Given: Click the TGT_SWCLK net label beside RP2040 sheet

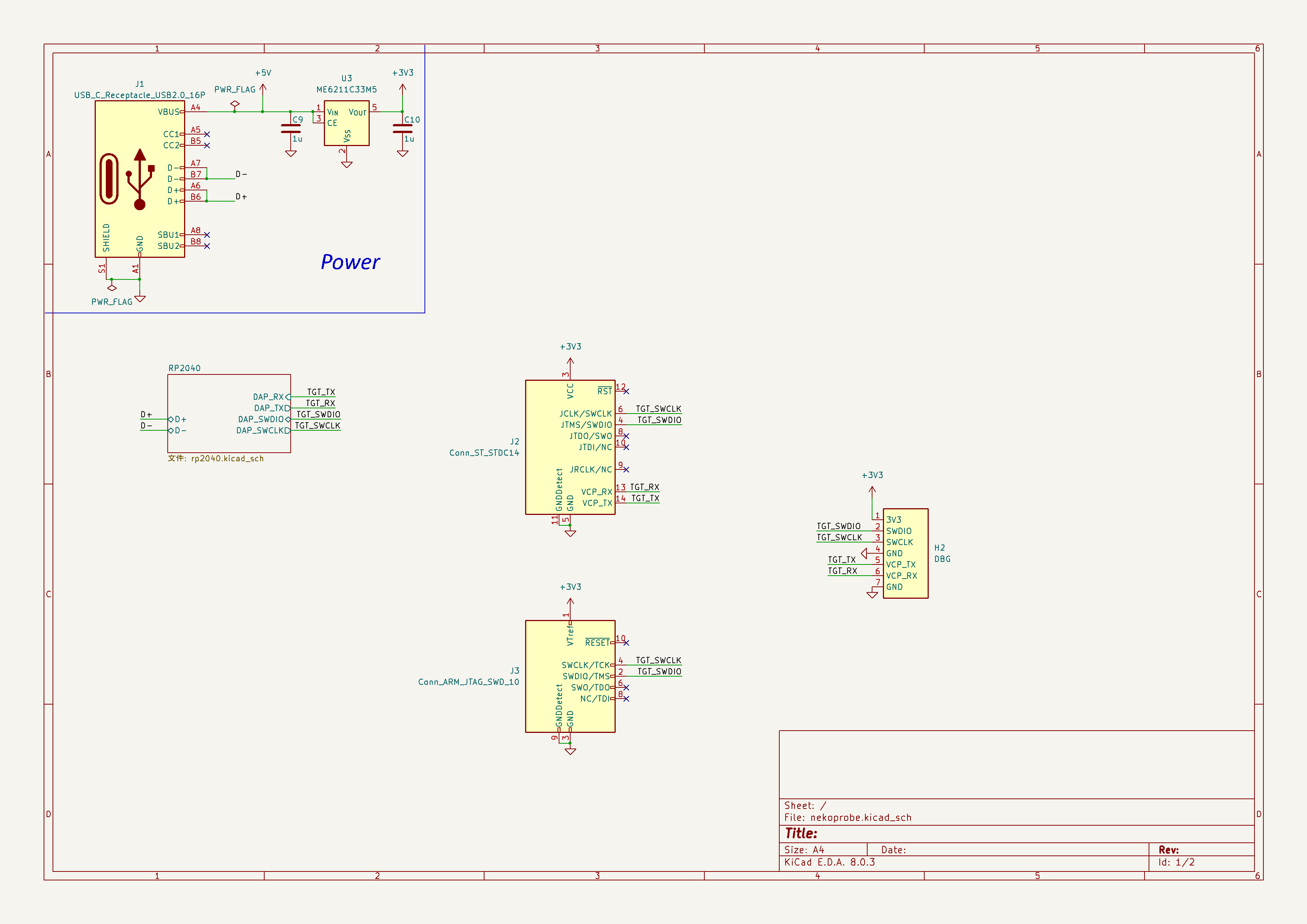Looking at the screenshot, I should (318, 425).
